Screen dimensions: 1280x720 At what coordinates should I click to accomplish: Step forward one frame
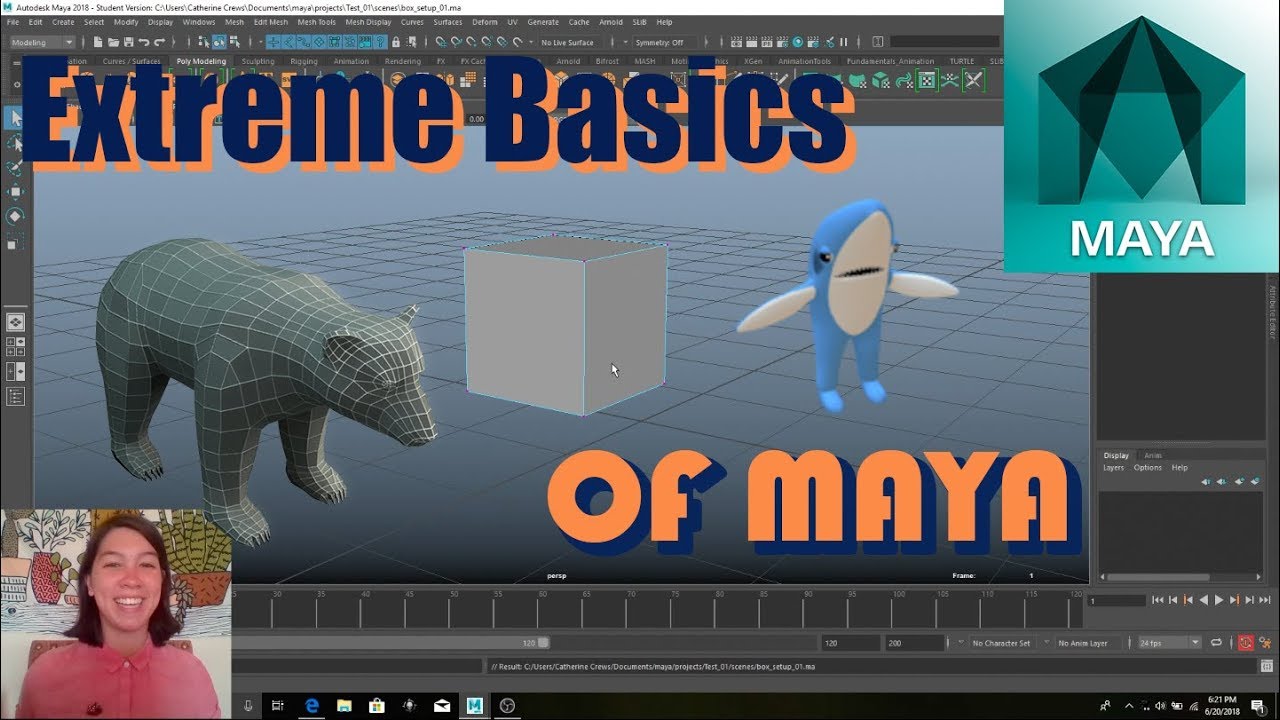point(1250,600)
